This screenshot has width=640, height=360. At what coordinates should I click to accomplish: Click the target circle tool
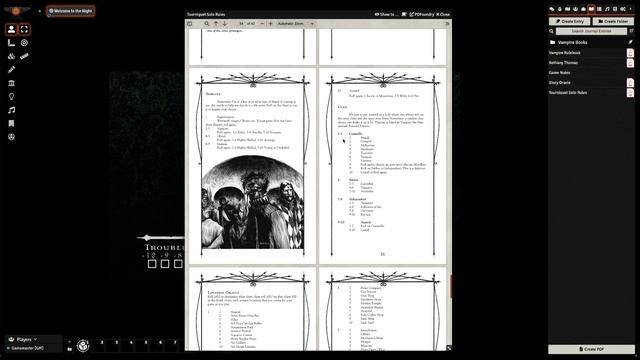click(24, 43)
